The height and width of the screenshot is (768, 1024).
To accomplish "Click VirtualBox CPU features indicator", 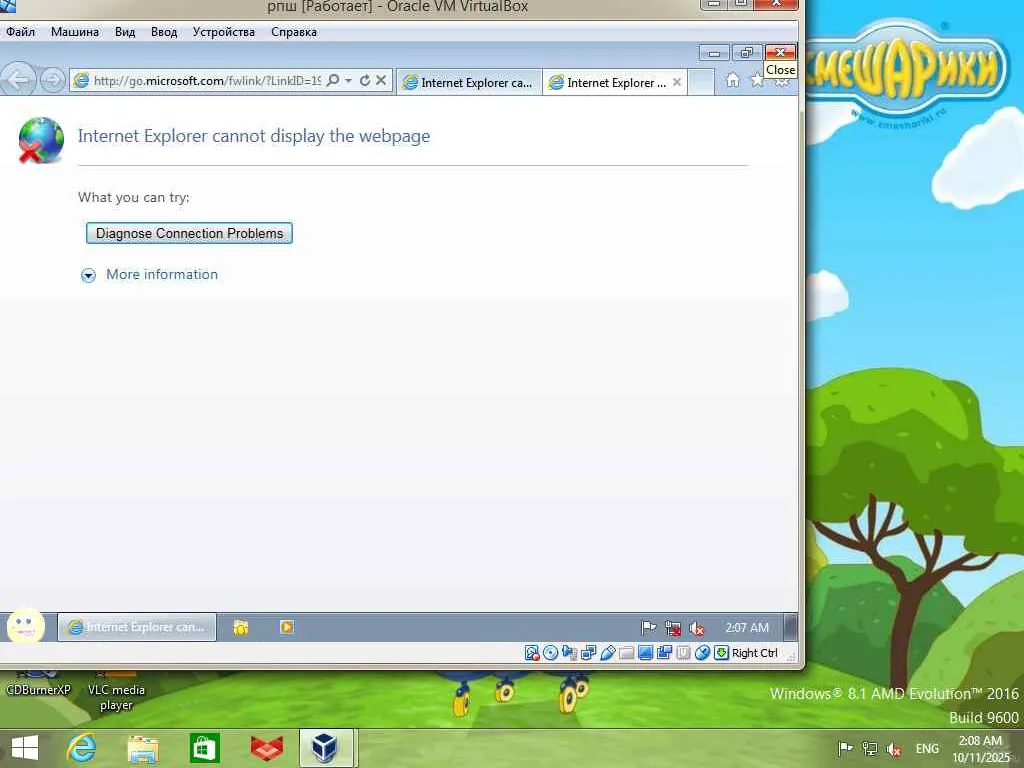I will (683, 653).
